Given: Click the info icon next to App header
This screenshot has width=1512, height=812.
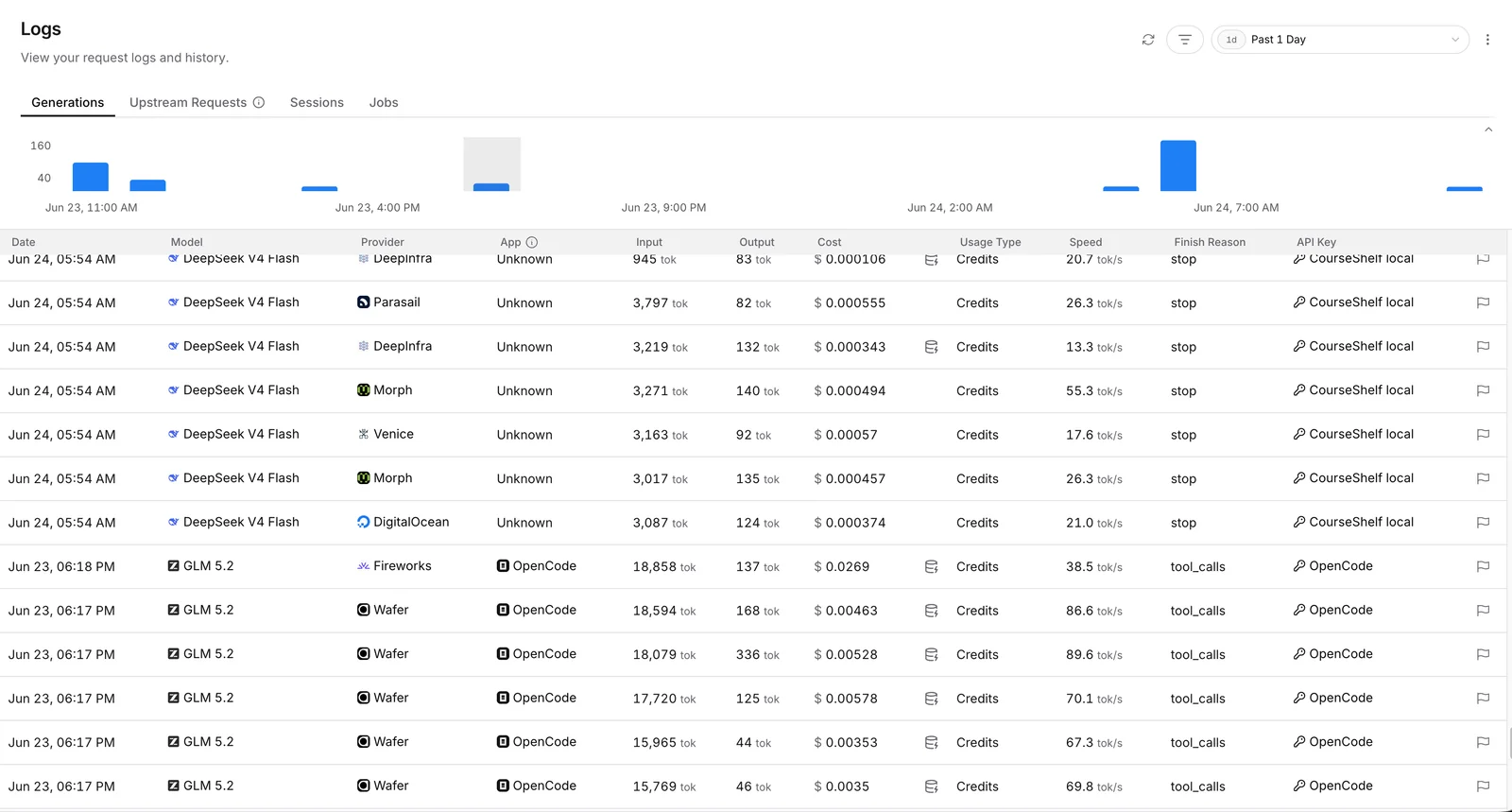Looking at the screenshot, I should click(532, 242).
